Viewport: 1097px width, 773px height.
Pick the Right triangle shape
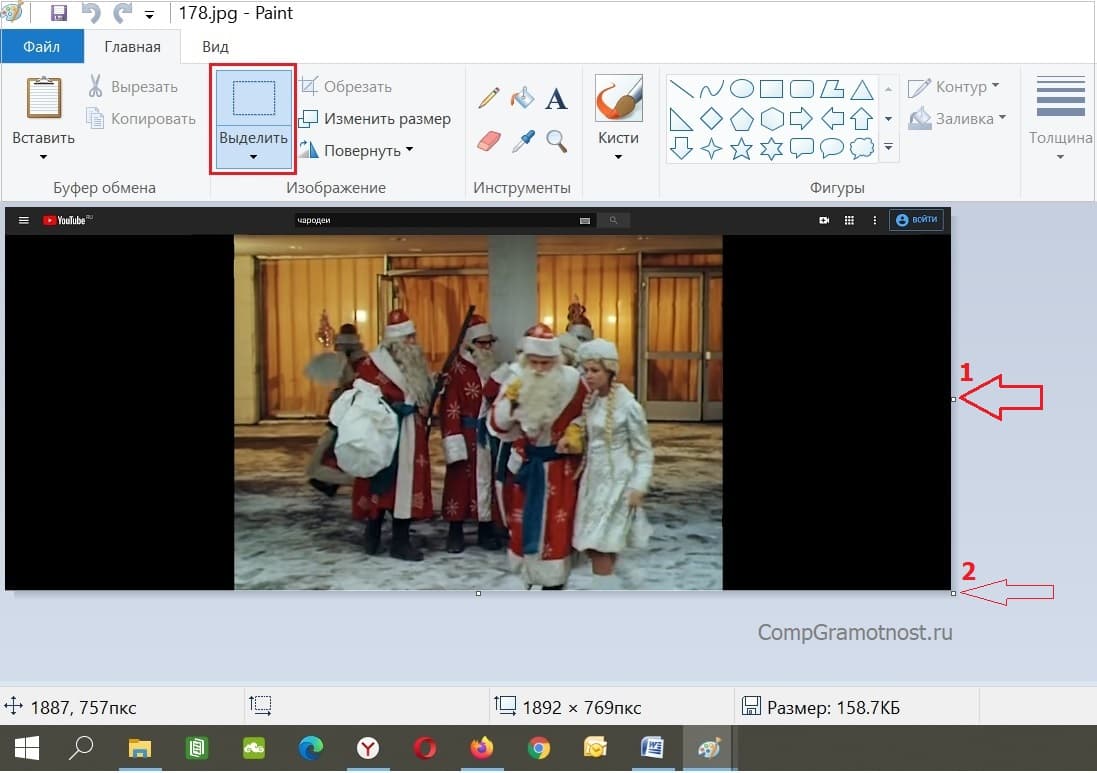(x=681, y=119)
